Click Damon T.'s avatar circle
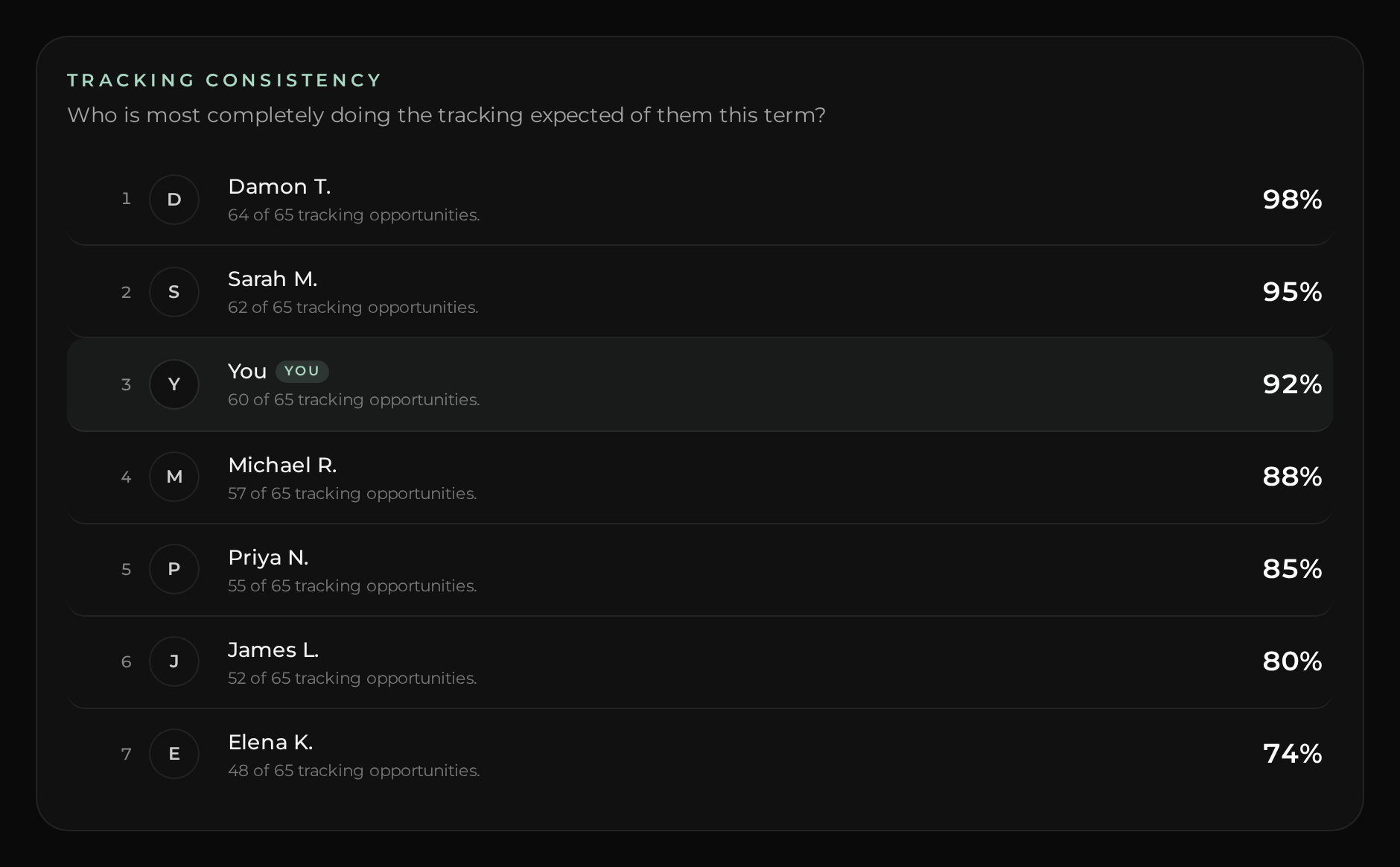Viewport: 1400px width, 867px height. (174, 200)
